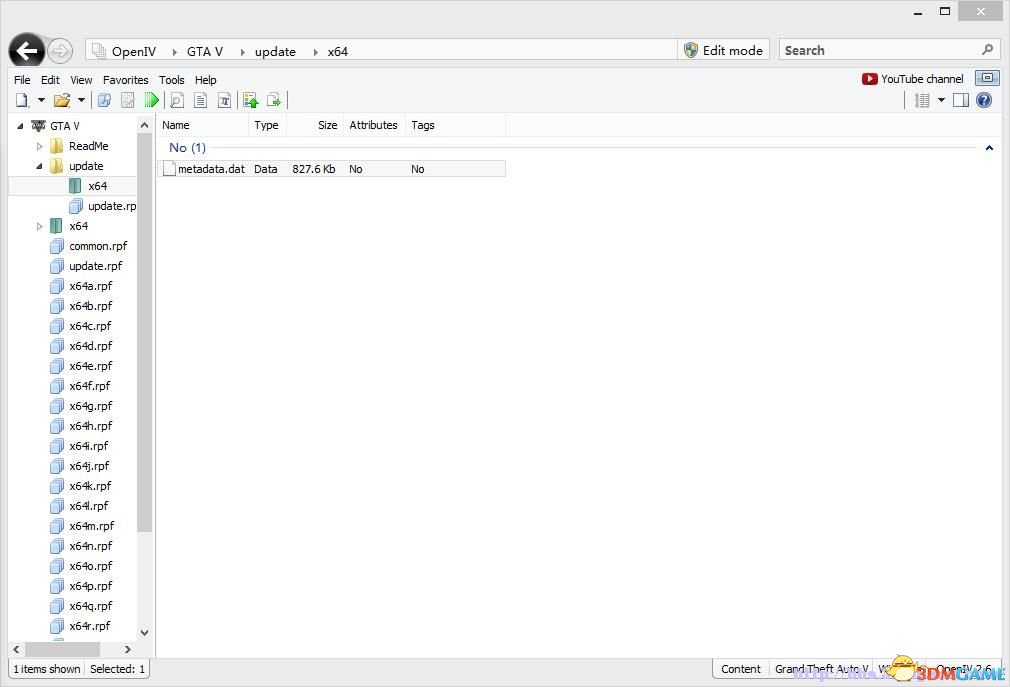Select the metadata.dat file row
The image size is (1010, 687).
[332, 169]
